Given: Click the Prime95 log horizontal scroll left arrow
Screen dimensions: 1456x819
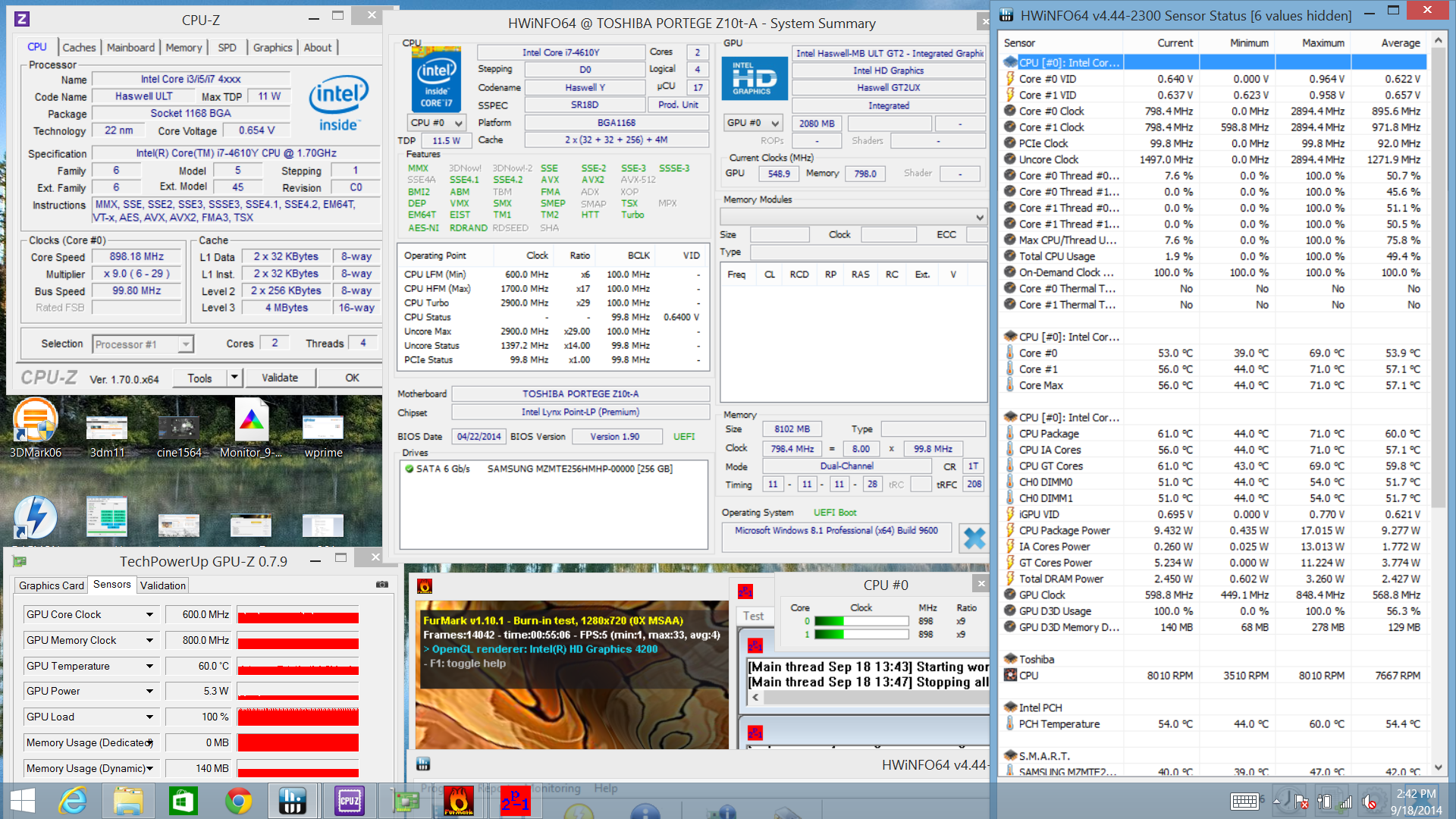Looking at the screenshot, I should (755, 698).
